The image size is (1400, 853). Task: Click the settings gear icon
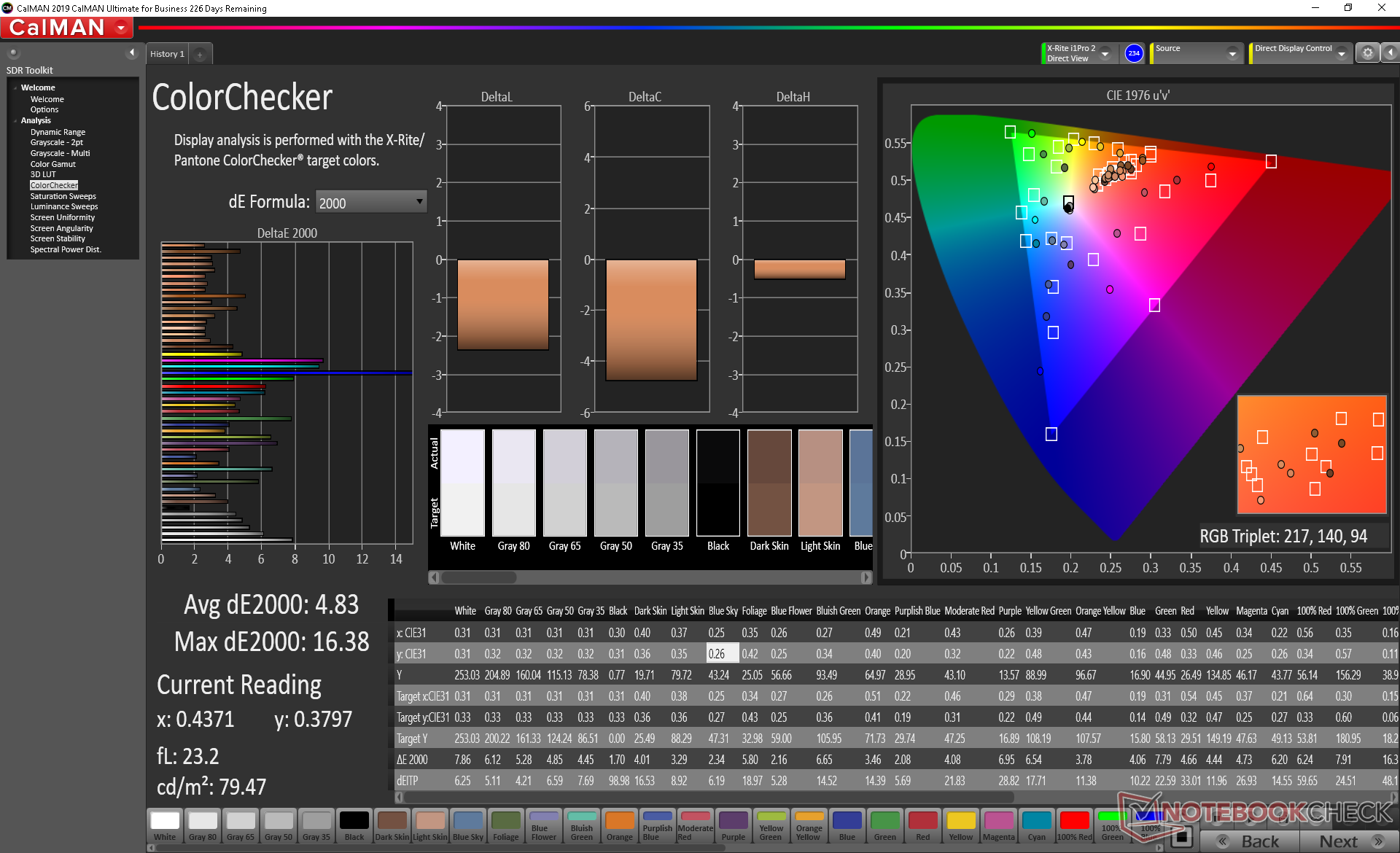(x=1367, y=53)
